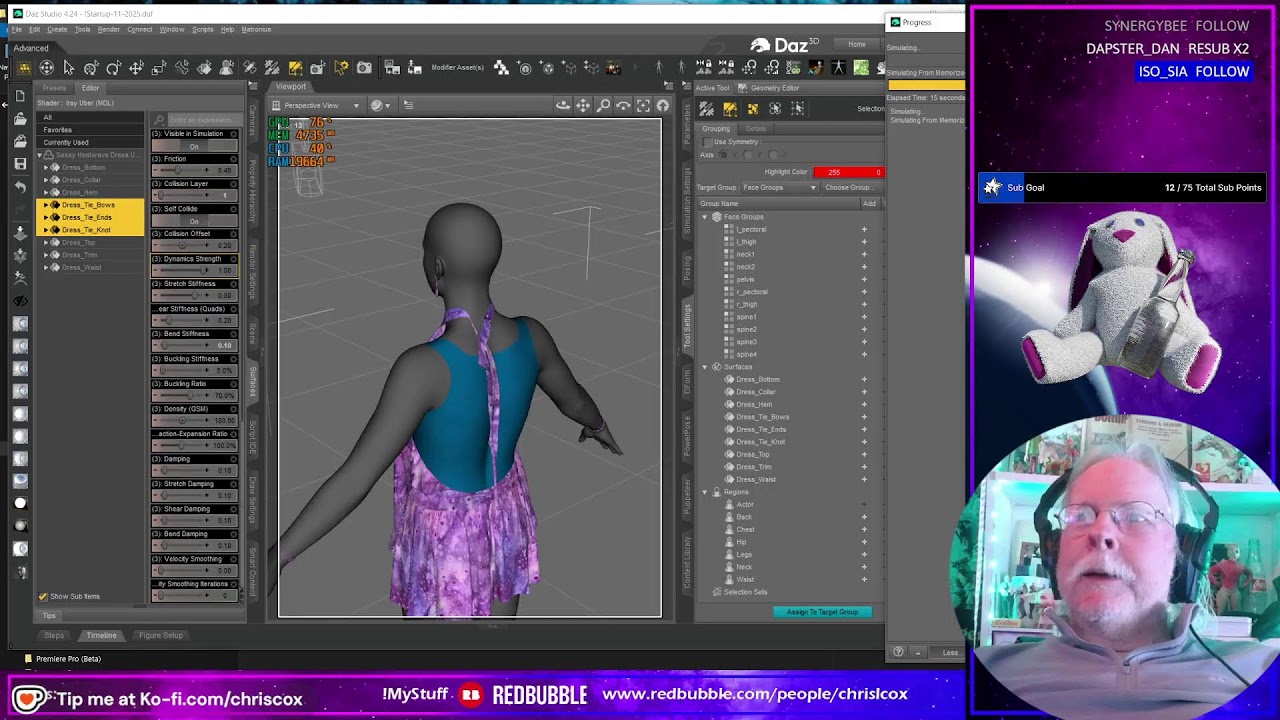Collapse the Regions tree node
The image size is (1280, 720).
704,492
